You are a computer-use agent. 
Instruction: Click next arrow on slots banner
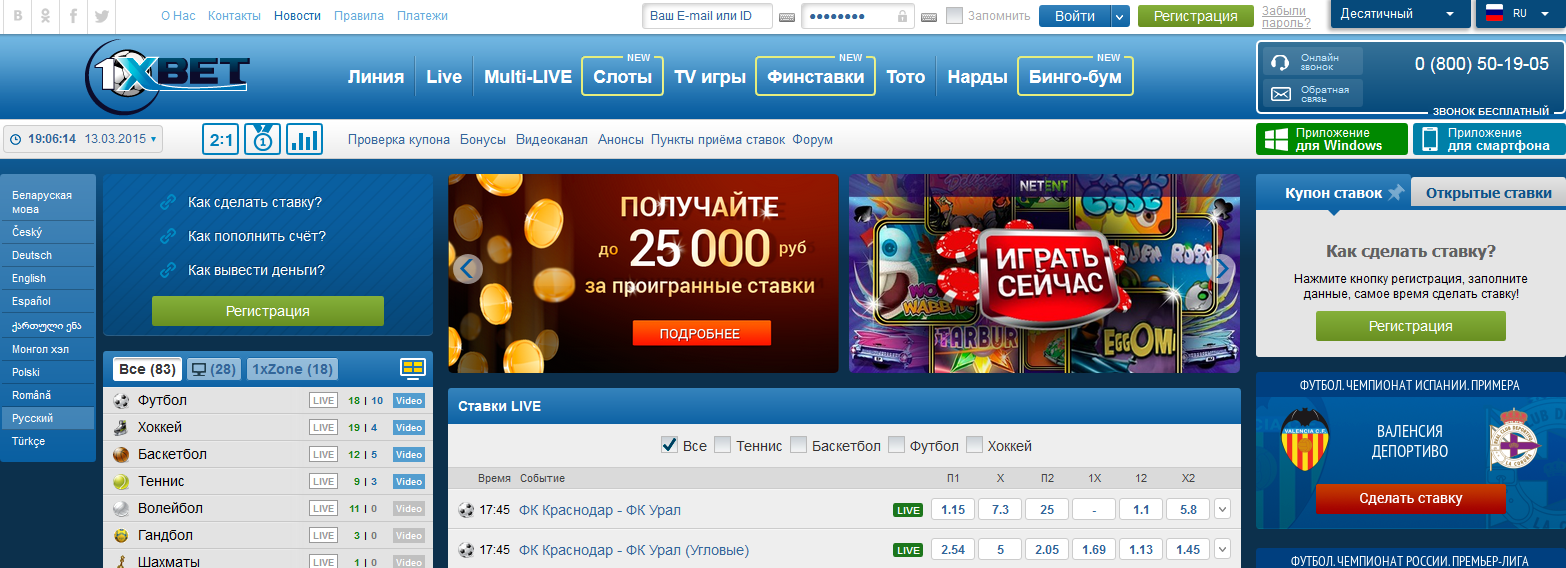point(1221,269)
